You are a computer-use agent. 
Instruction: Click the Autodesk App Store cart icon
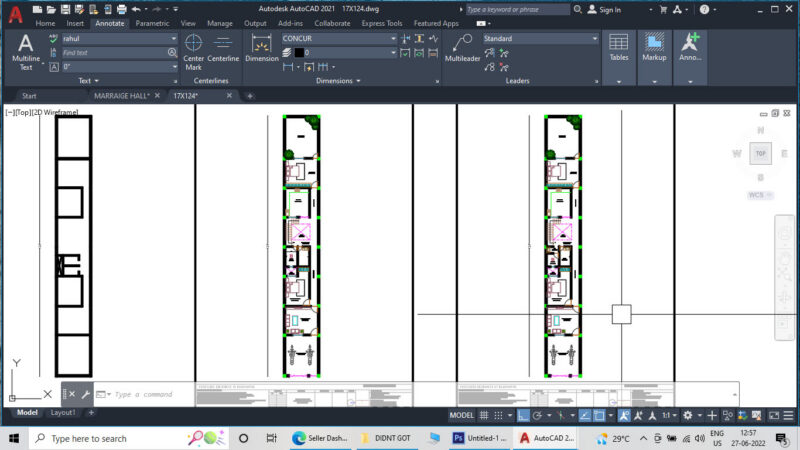click(663, 9)
